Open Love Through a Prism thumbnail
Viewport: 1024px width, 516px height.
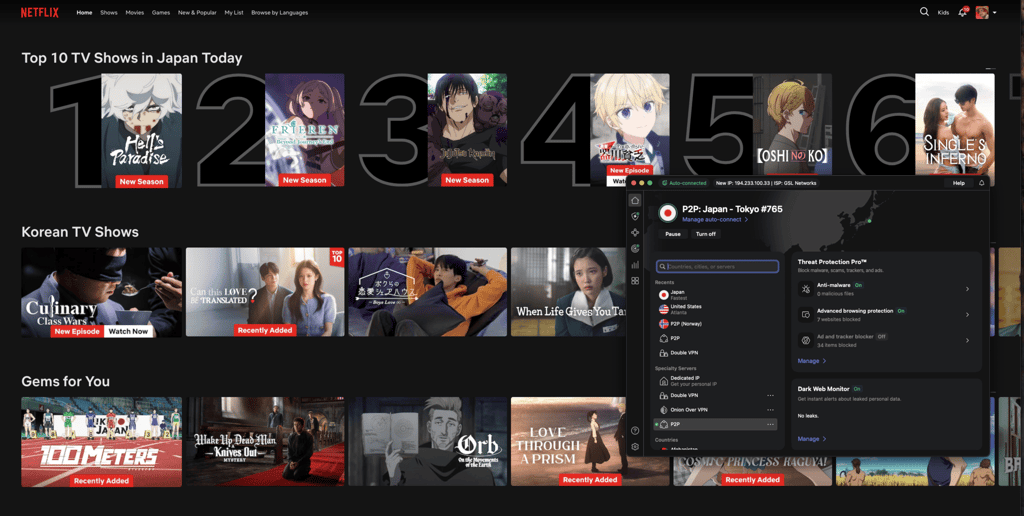tap(568, 442)
